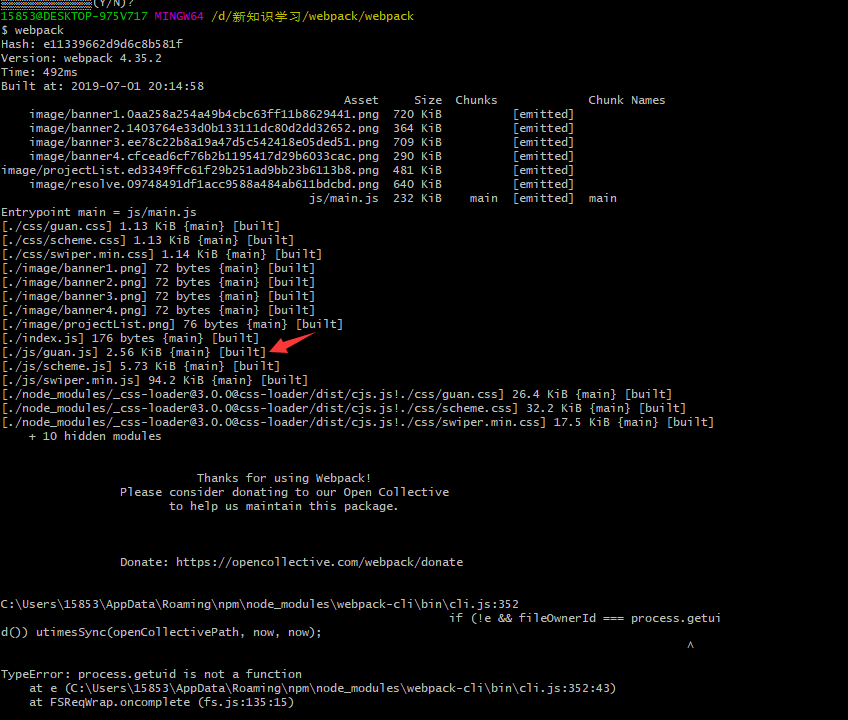Click the '15853@DESKTOP-975V717' prompt user
The height and width of the screenshot is (720, 848).
pos(74,16)
